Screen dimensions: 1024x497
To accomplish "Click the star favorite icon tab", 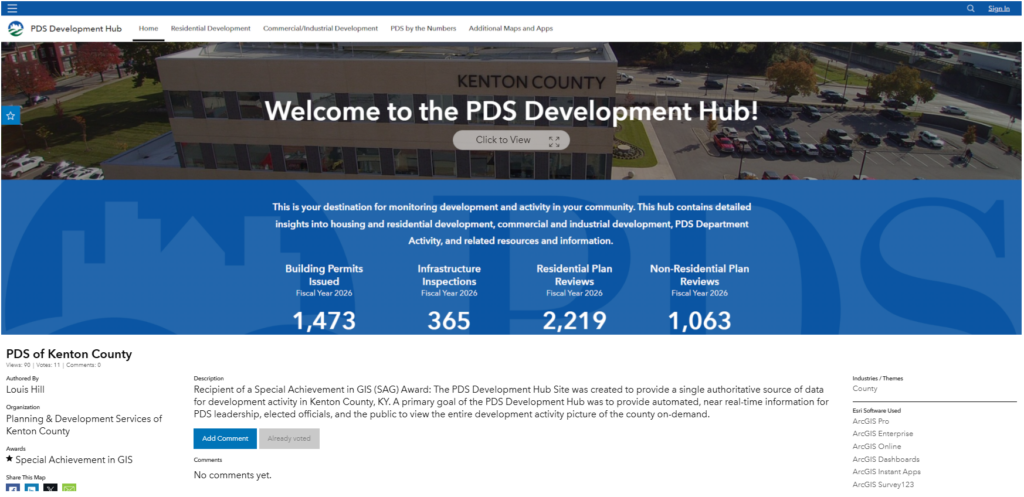I will (x=10, y=116).
